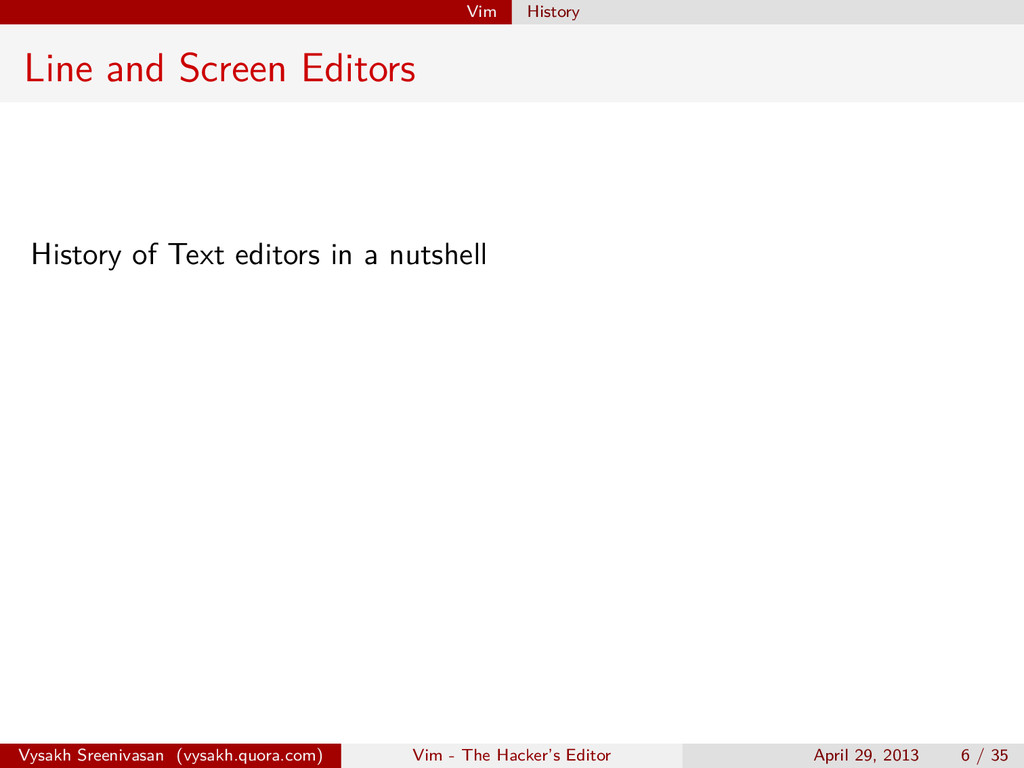Image resolution: width=1024 pixels, height=768 pixels.
Task: Select the slide title Line and Screen Editors
Action: pos(220,68)
